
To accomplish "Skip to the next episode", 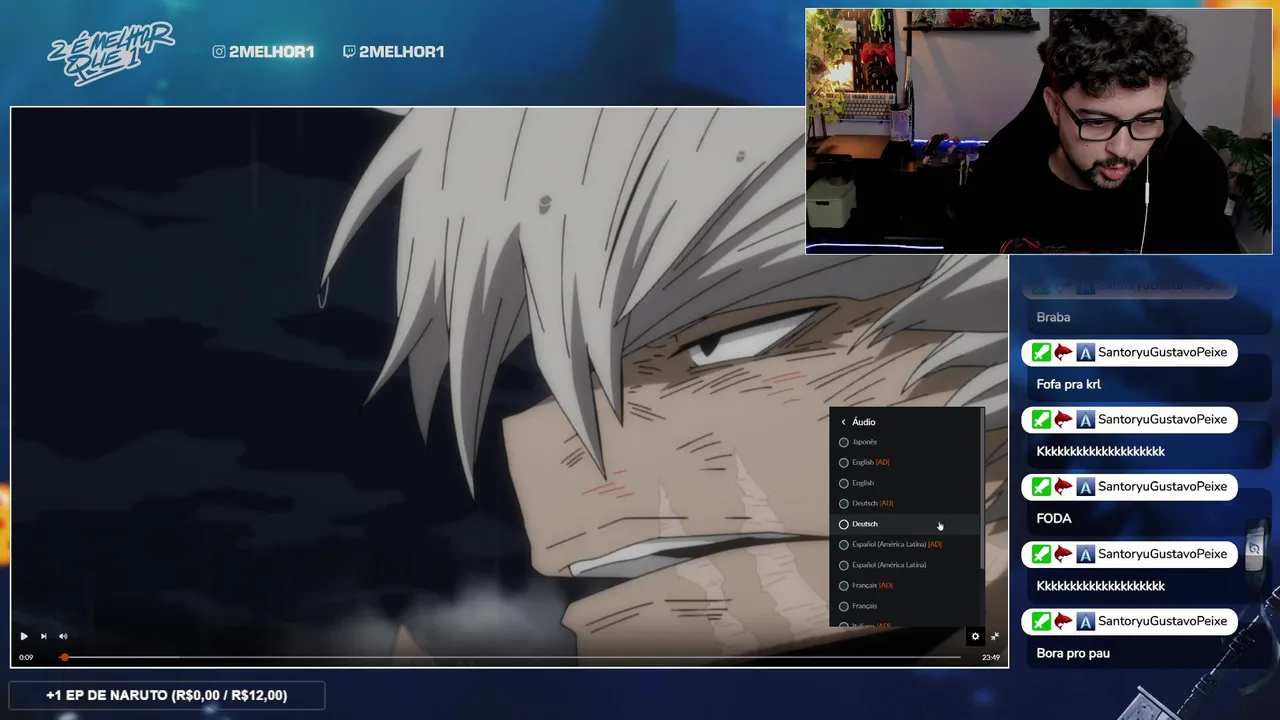I will (x=43, y=636).
